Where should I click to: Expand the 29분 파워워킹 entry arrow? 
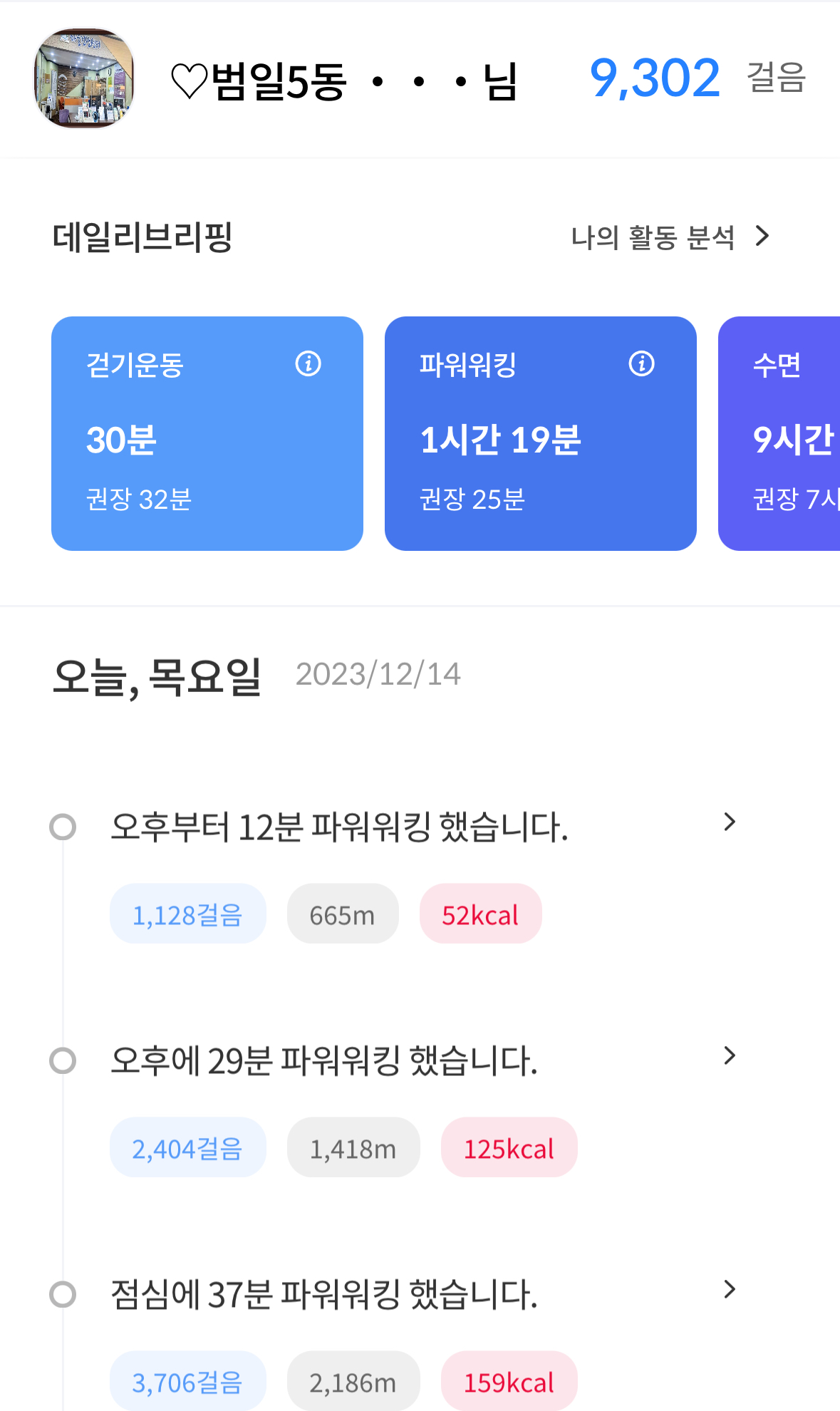coord(729,1056)
